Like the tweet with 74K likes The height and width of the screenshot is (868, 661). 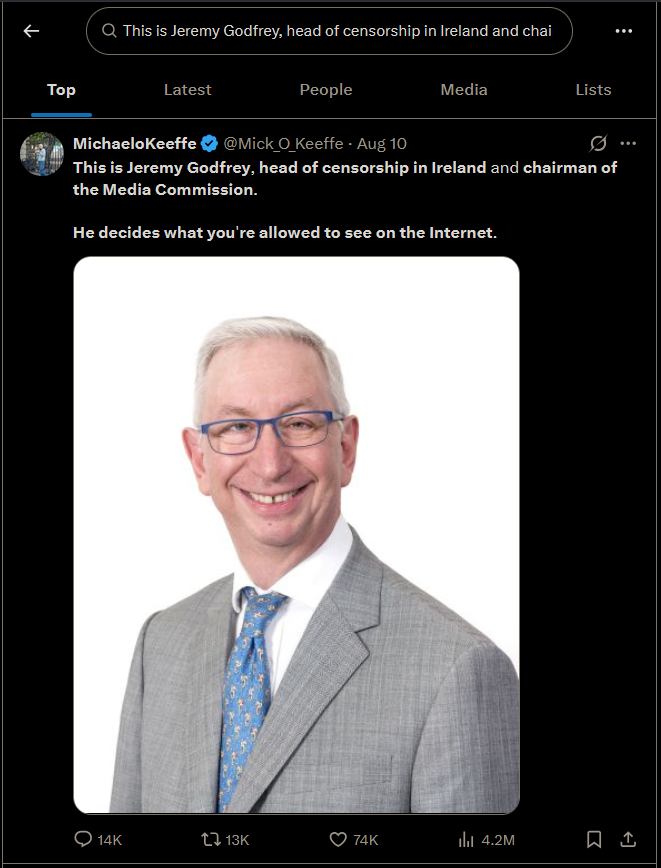pos(354,840)
